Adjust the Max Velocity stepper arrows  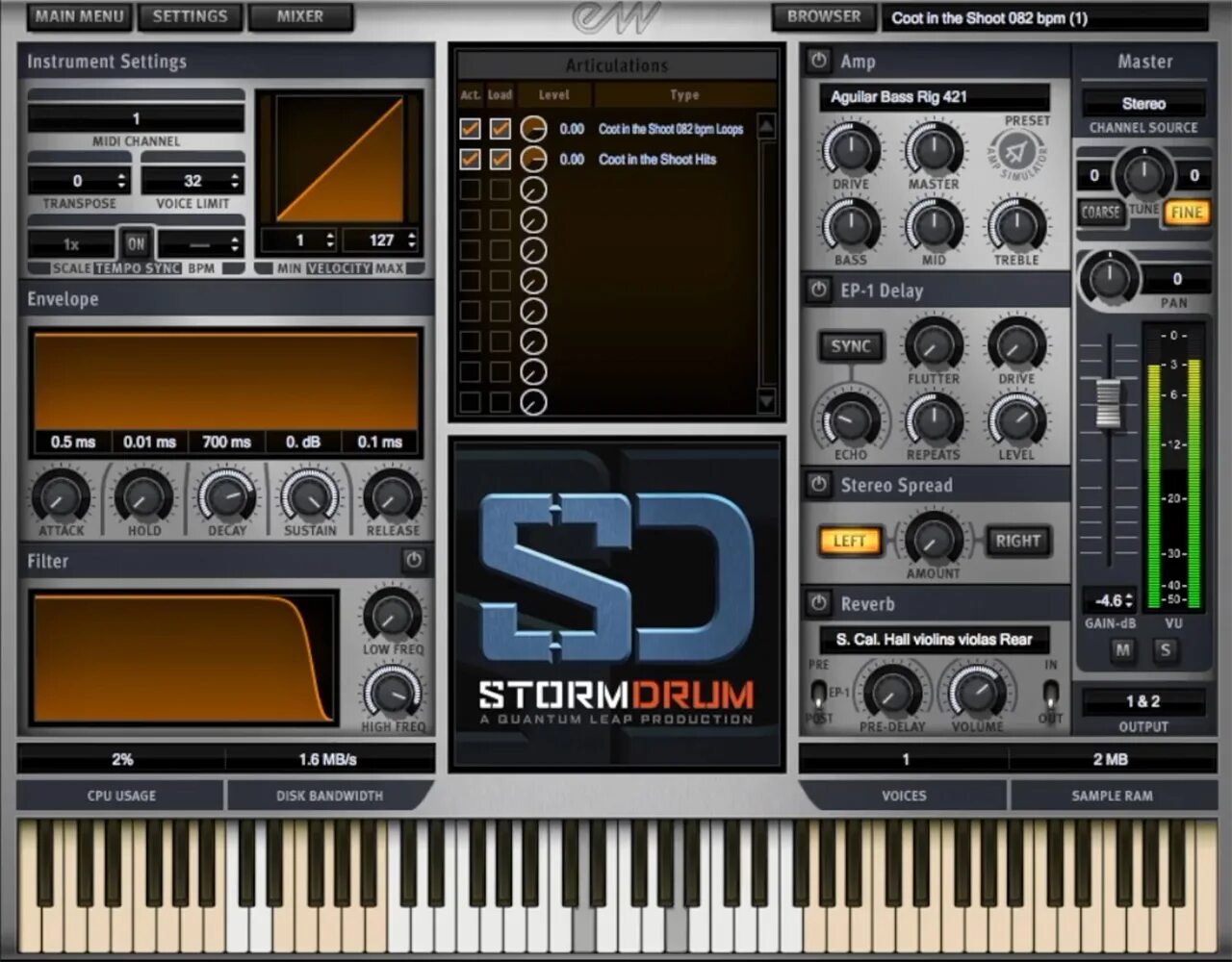tap(412, 240)
